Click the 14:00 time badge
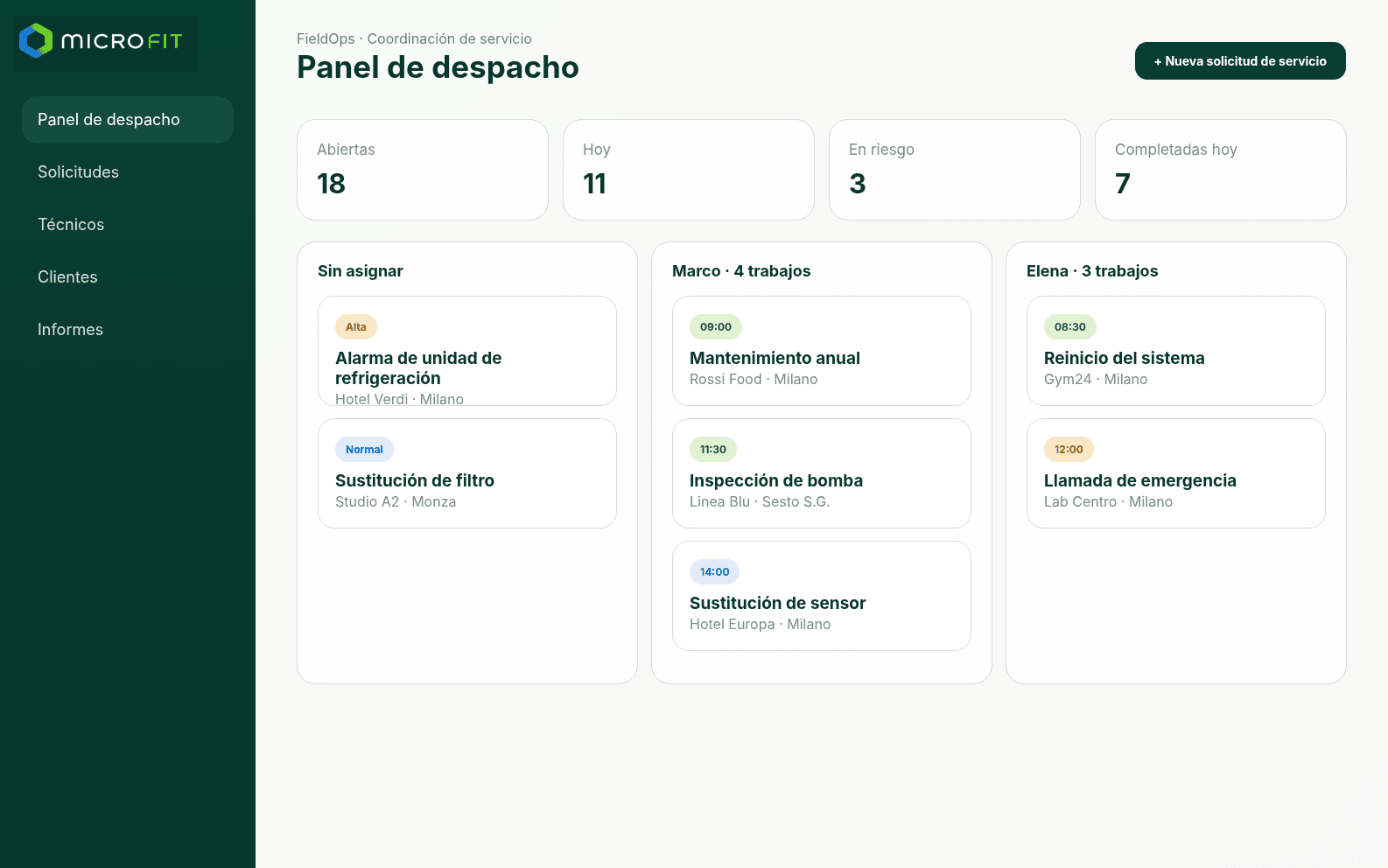The height and width of the screenshot is (868, 1388). [x=714, y=572]
